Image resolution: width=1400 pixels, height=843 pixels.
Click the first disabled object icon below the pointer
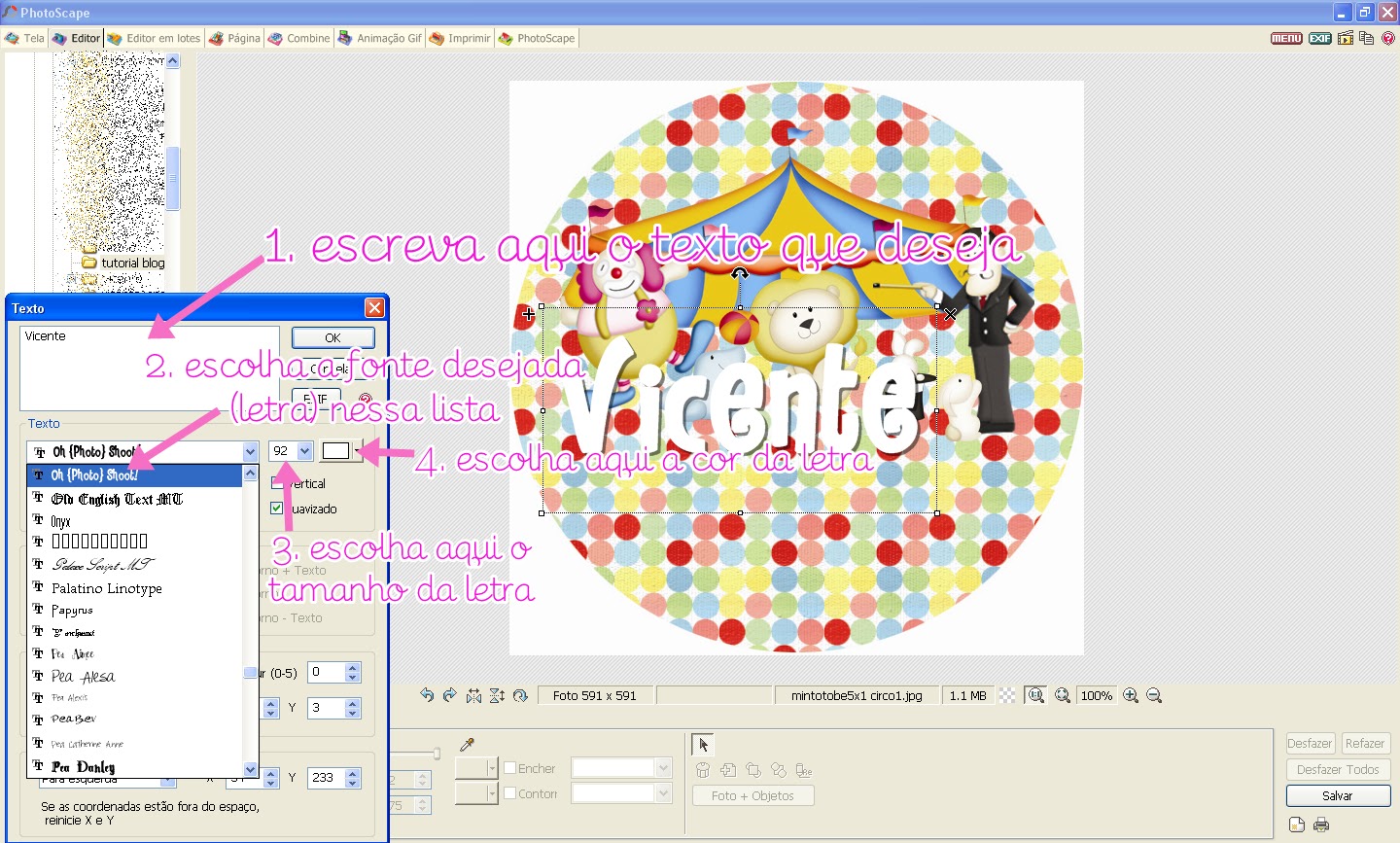coord(703,770)
